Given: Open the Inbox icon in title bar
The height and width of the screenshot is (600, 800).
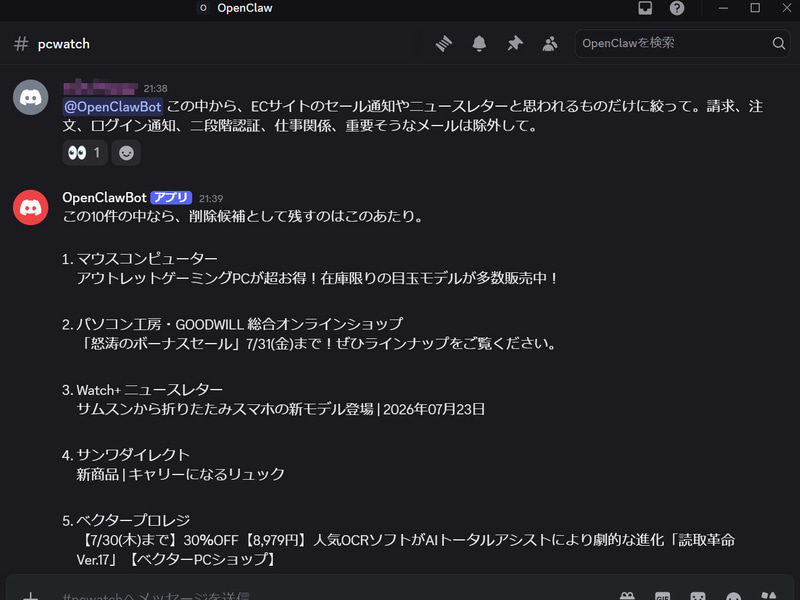Looking at the screenshot, I should [x=645, y=8].
